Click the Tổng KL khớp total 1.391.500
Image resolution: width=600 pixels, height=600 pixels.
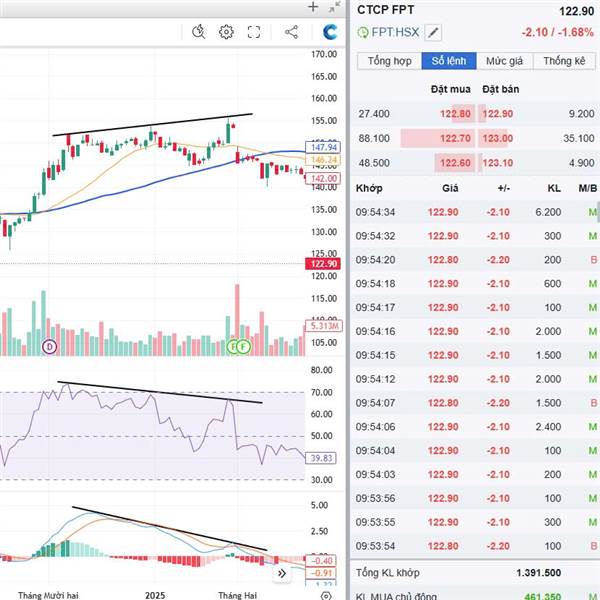pos(538,573)
